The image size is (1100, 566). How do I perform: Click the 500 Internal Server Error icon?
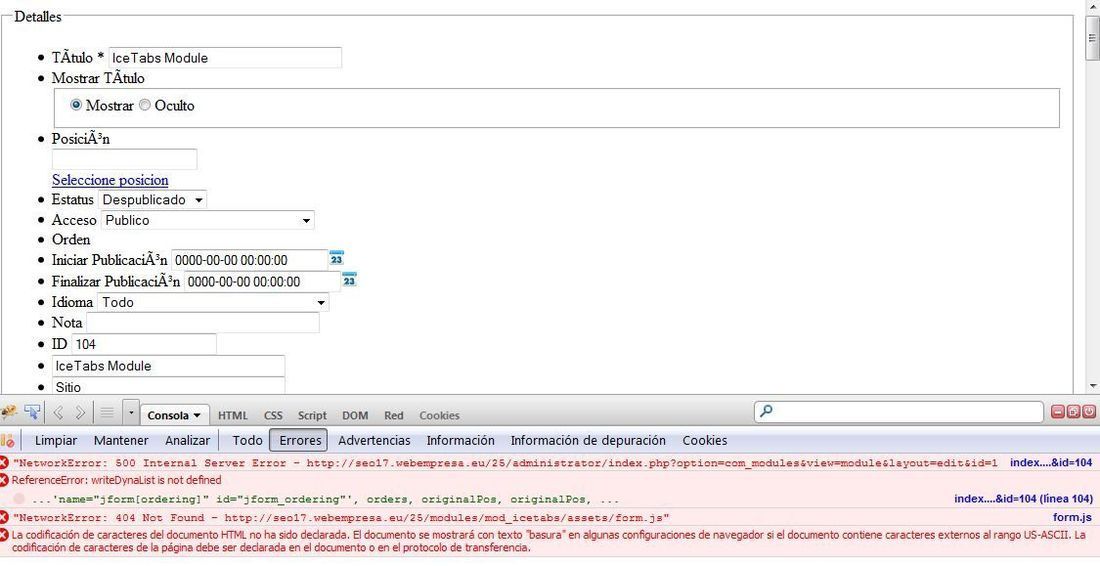pyautogui.click(x=4, y=463)
